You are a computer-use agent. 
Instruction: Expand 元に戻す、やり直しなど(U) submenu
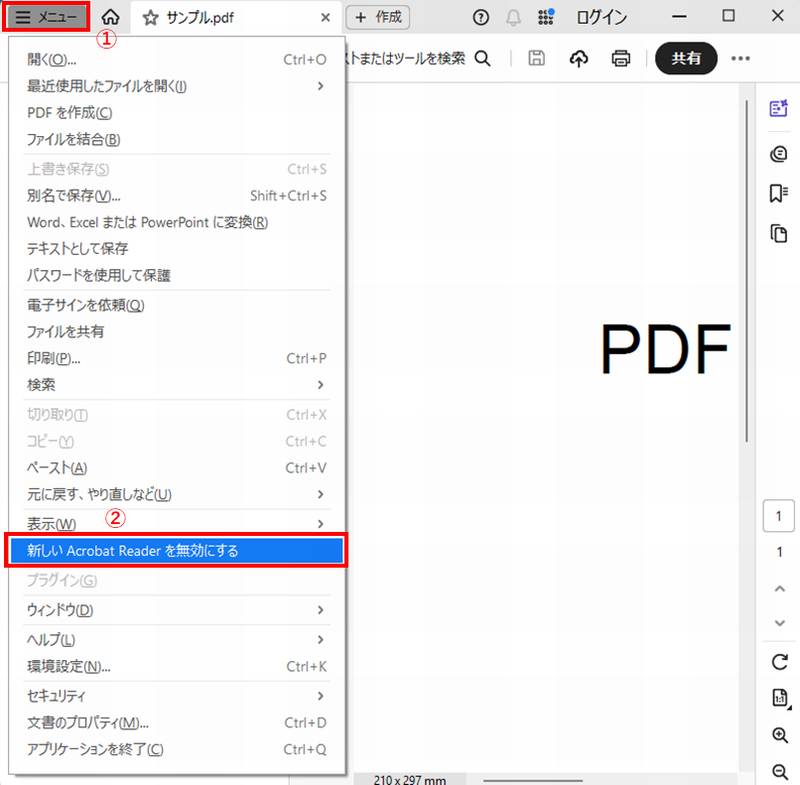(x=177, y=494)
